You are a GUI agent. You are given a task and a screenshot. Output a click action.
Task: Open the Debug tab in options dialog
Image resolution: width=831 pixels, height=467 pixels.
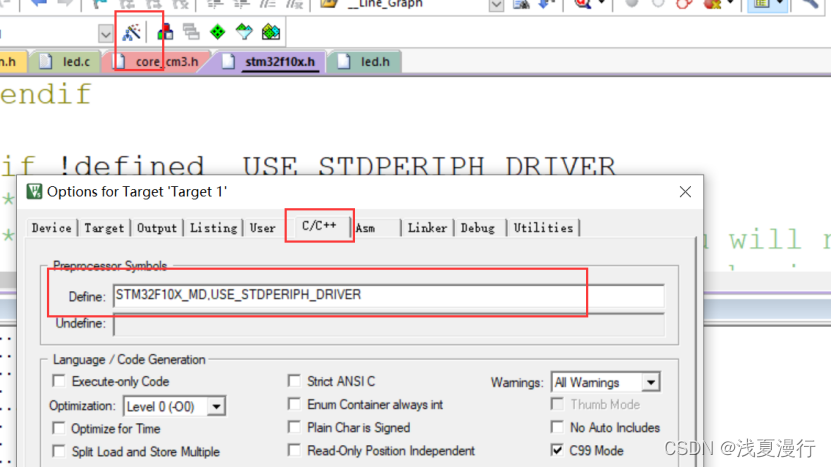(478, 228)
